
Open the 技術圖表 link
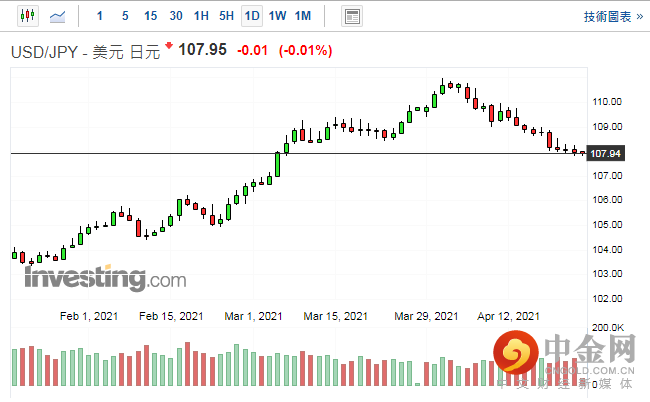coord(613,17)
